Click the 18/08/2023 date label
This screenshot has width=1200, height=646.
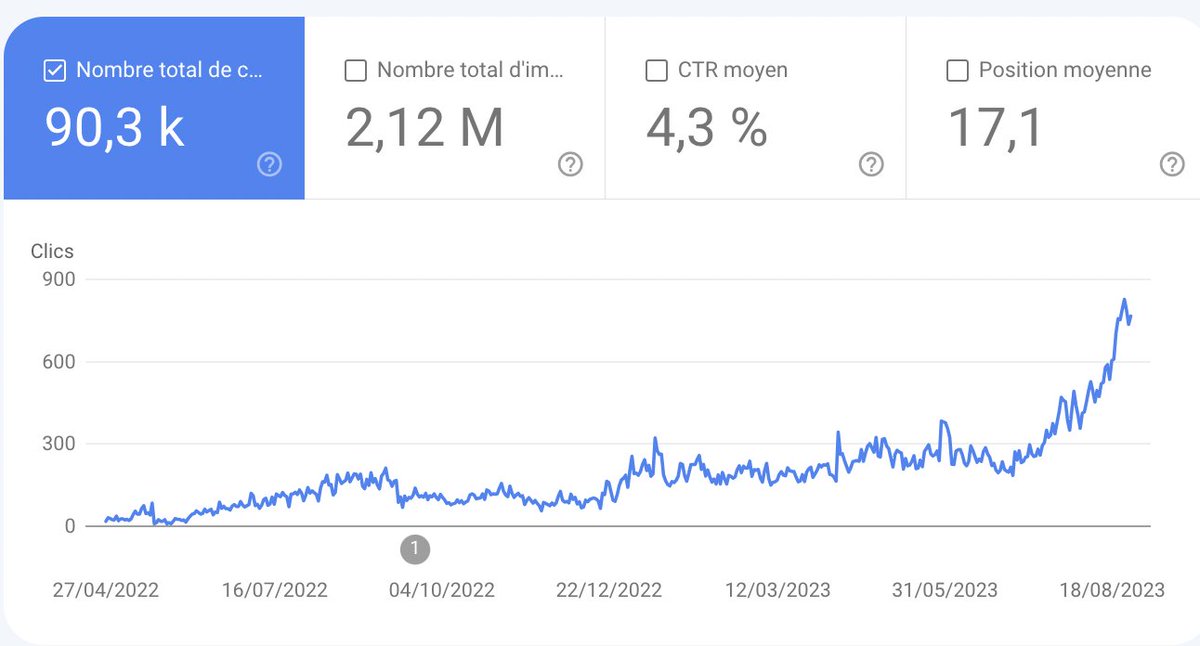(1112, 590)
